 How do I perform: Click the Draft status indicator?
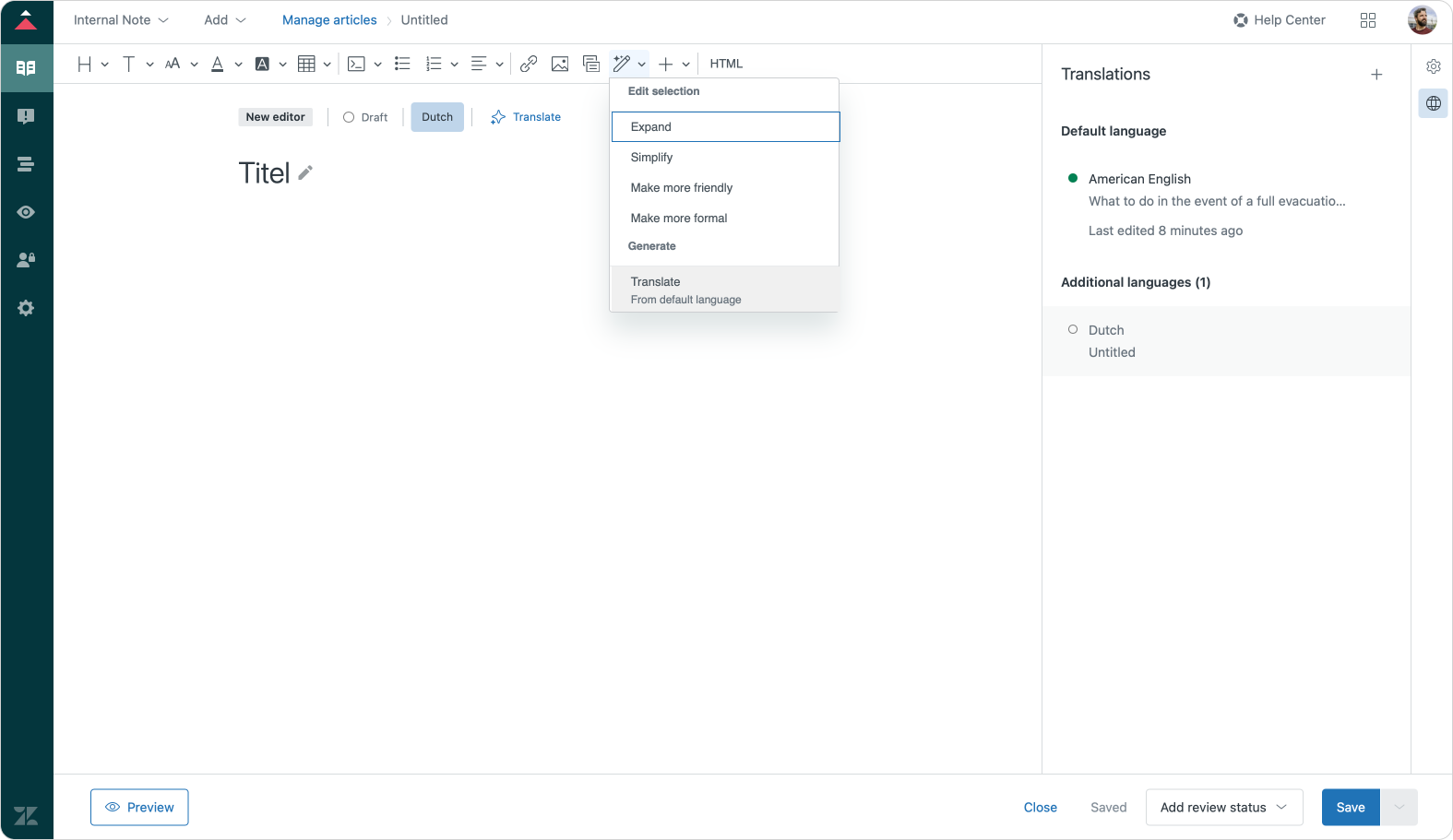click(365, 117)
